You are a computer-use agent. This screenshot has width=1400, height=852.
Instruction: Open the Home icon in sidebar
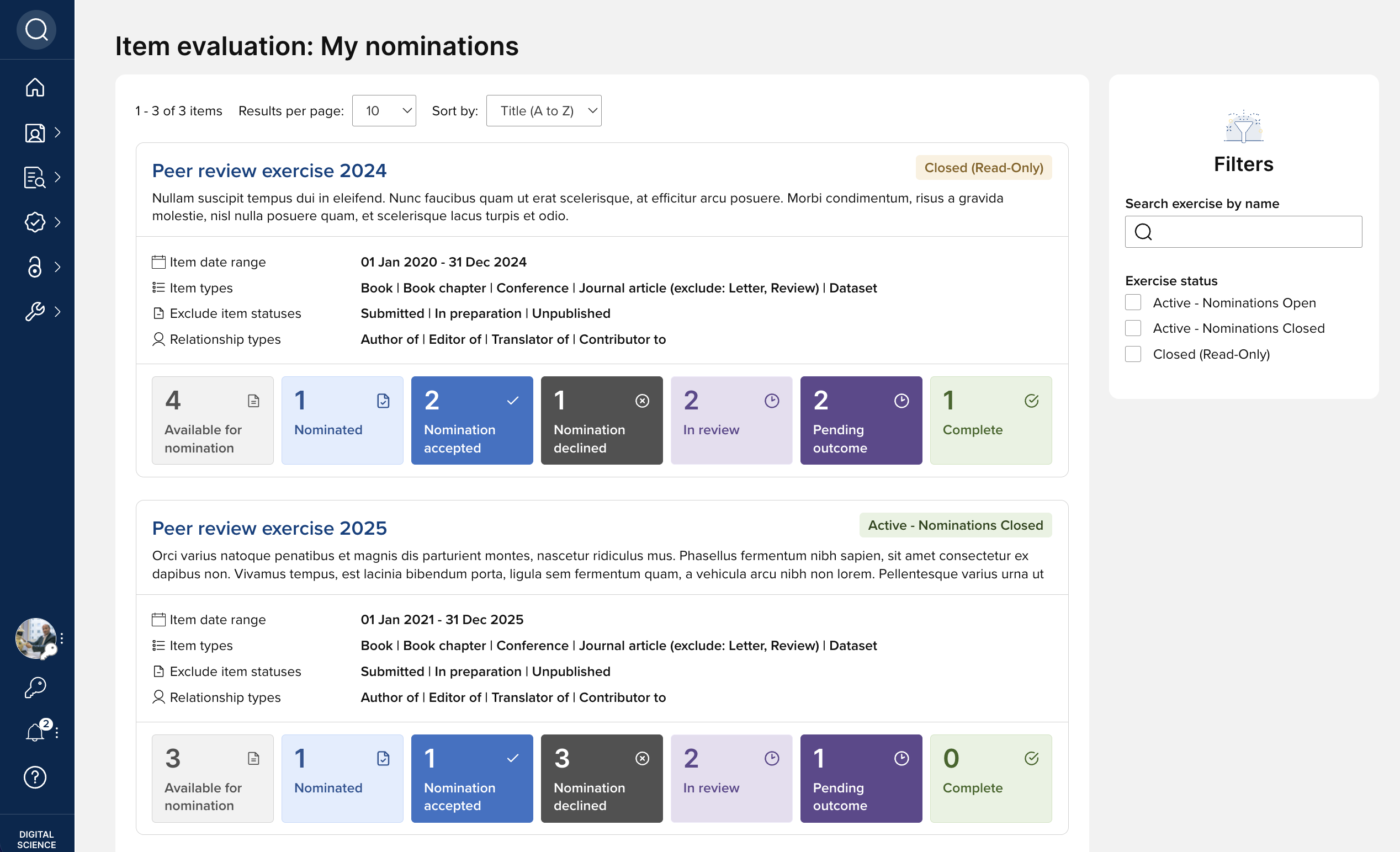[x=35, y=88]
